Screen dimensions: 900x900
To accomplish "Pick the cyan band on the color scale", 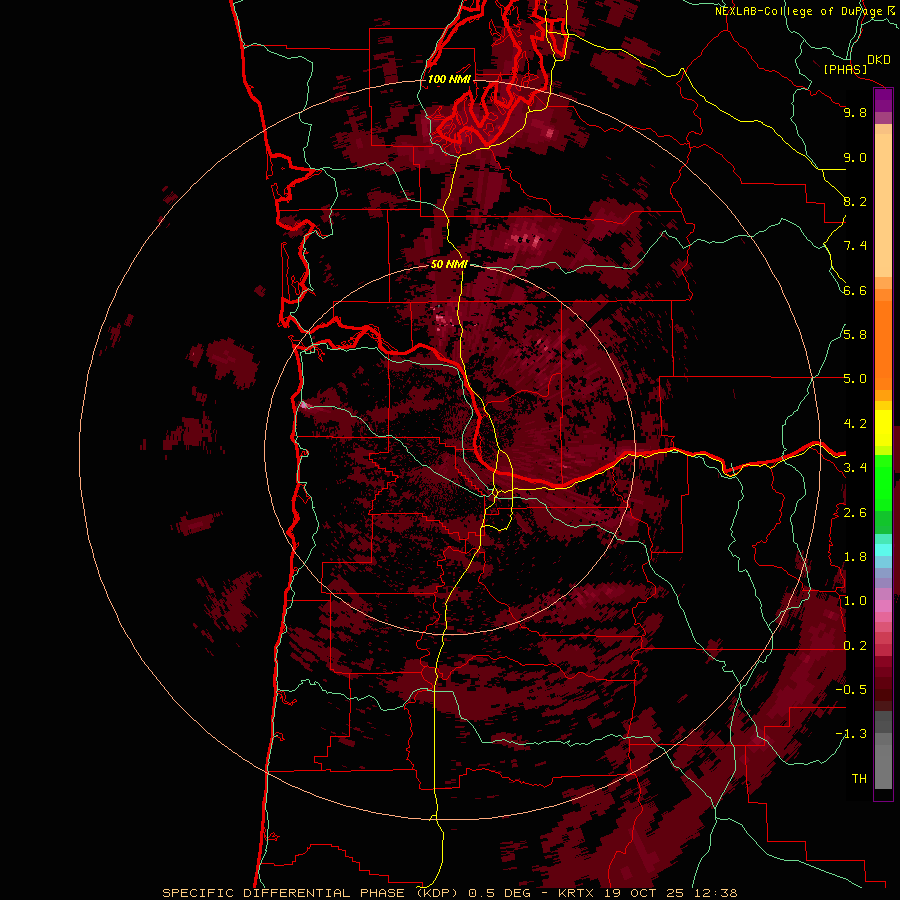I will (x=883, y=549).
